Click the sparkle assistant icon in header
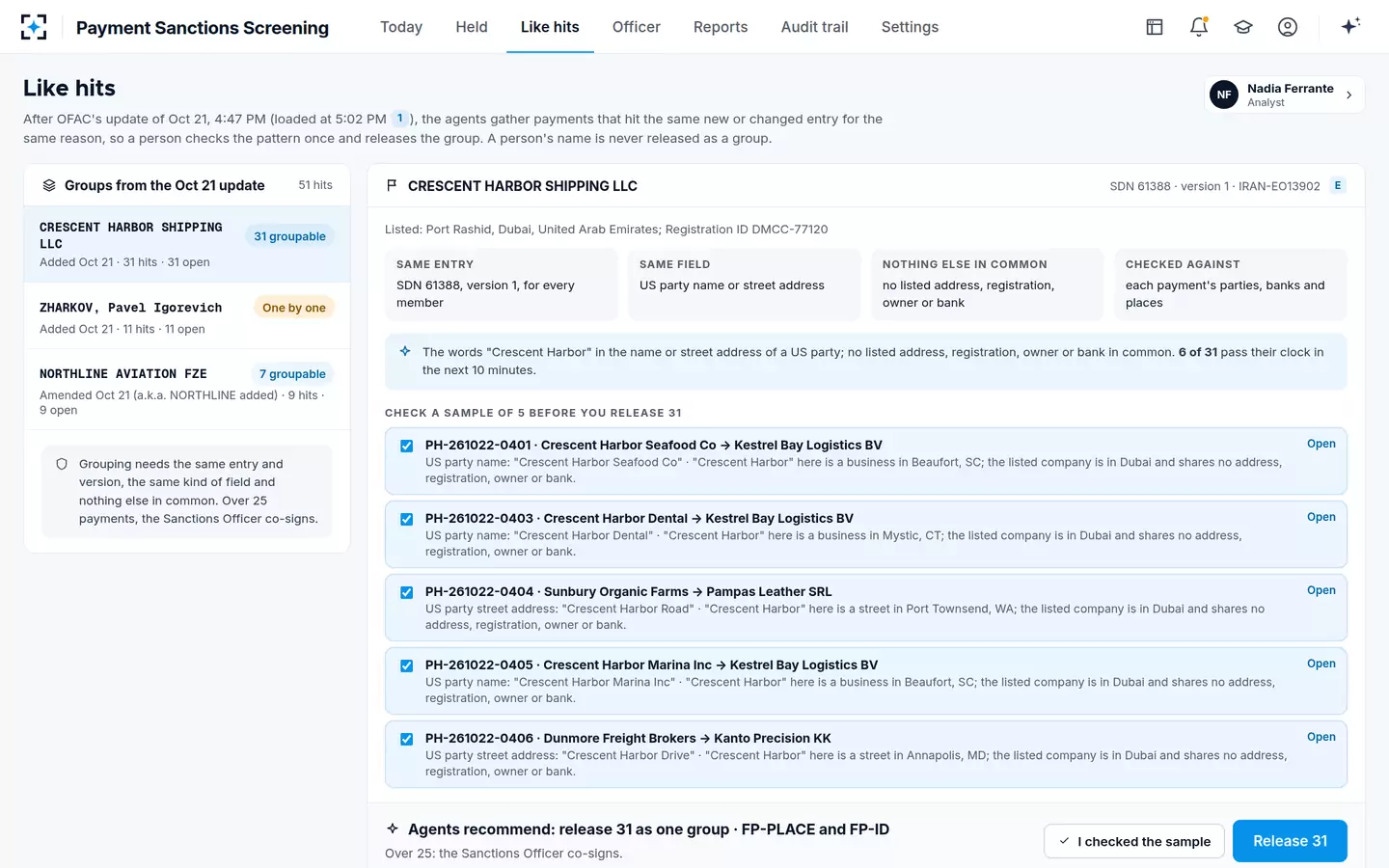The width and height of the screenshot is (1389, 868). (1350, 26)
